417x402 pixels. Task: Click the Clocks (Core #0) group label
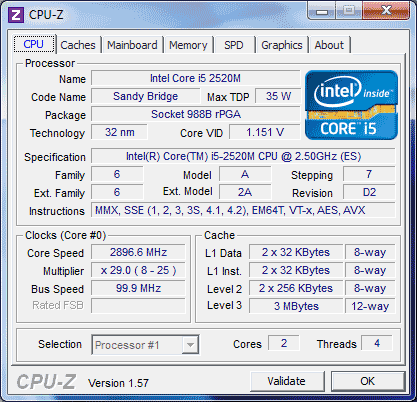point(65,235)
